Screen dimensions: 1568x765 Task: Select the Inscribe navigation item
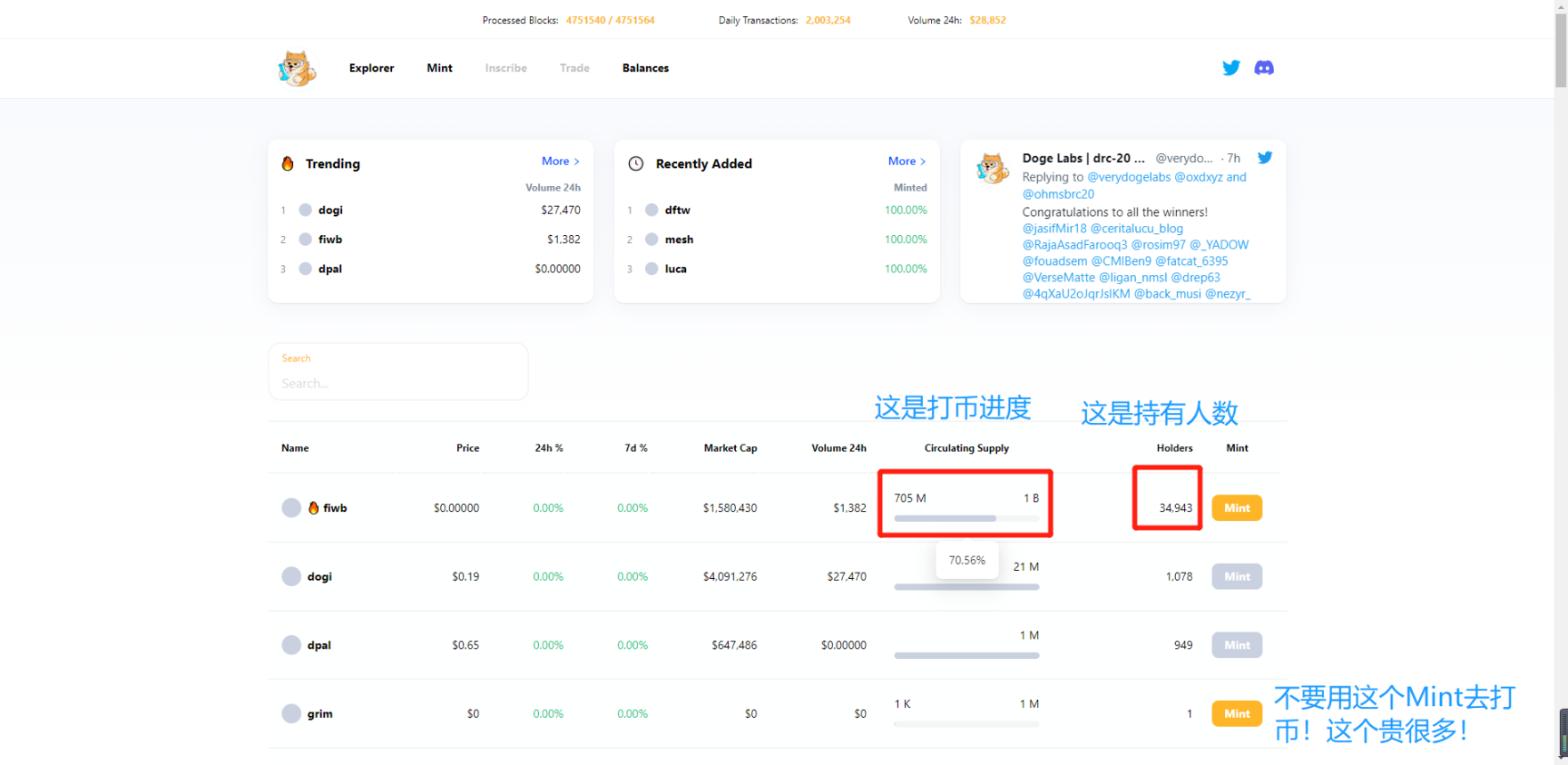[506, 68]
